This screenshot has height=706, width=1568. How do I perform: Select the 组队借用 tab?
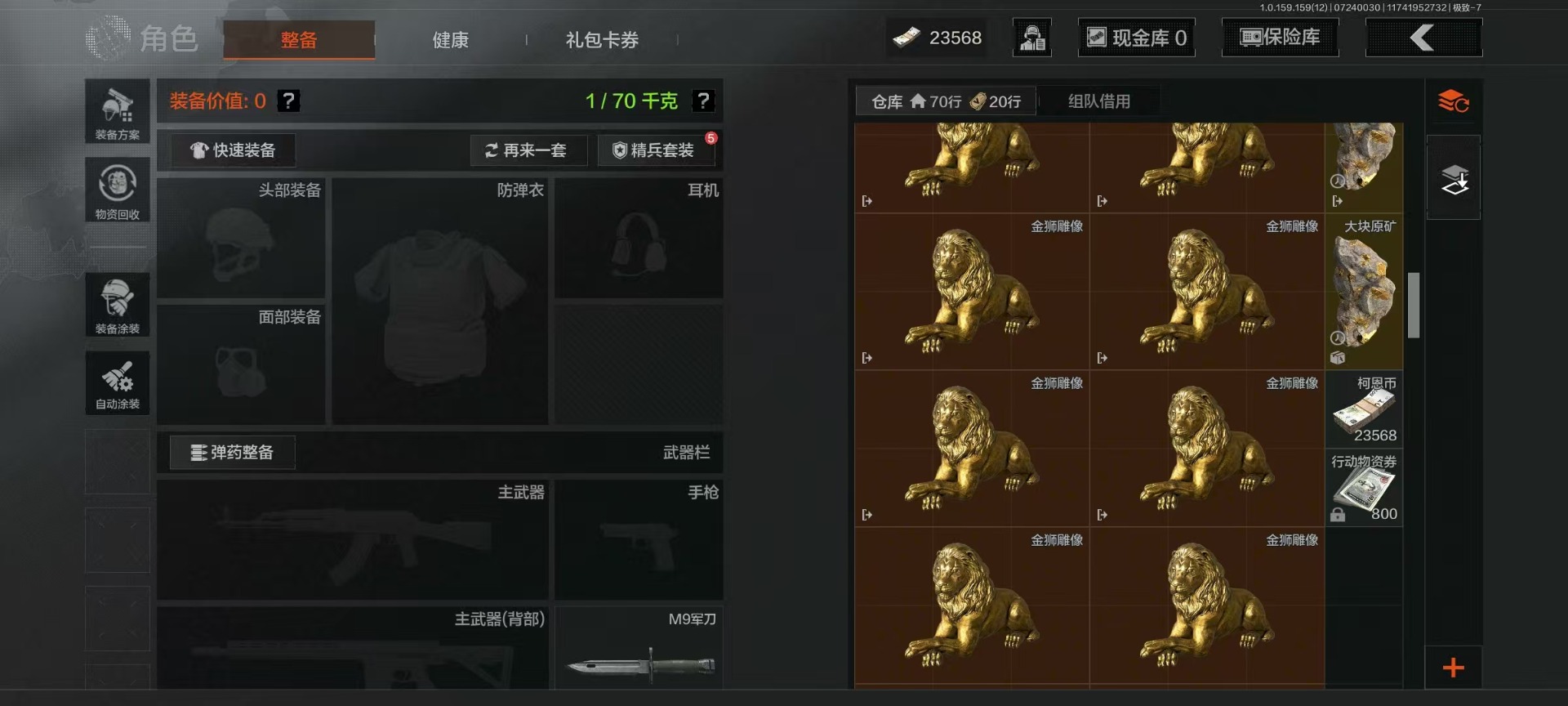(1099, 101)
